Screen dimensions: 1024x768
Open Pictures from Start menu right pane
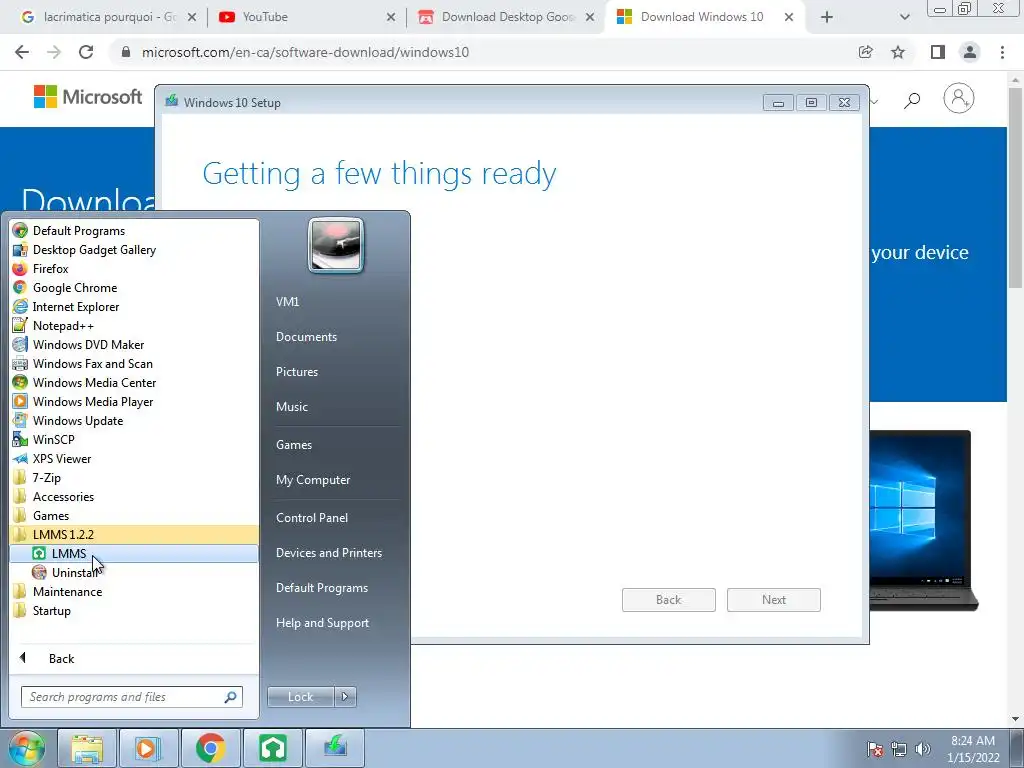(296, 372)
